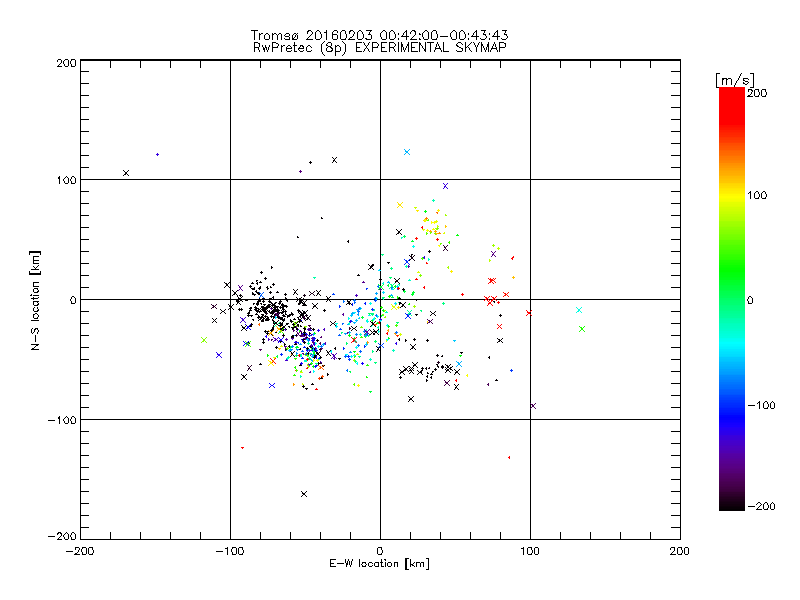The height and width of the screenshot is (600, 800).
Task: Click the colorbar tick label '-100'
Action: (761, 405)
